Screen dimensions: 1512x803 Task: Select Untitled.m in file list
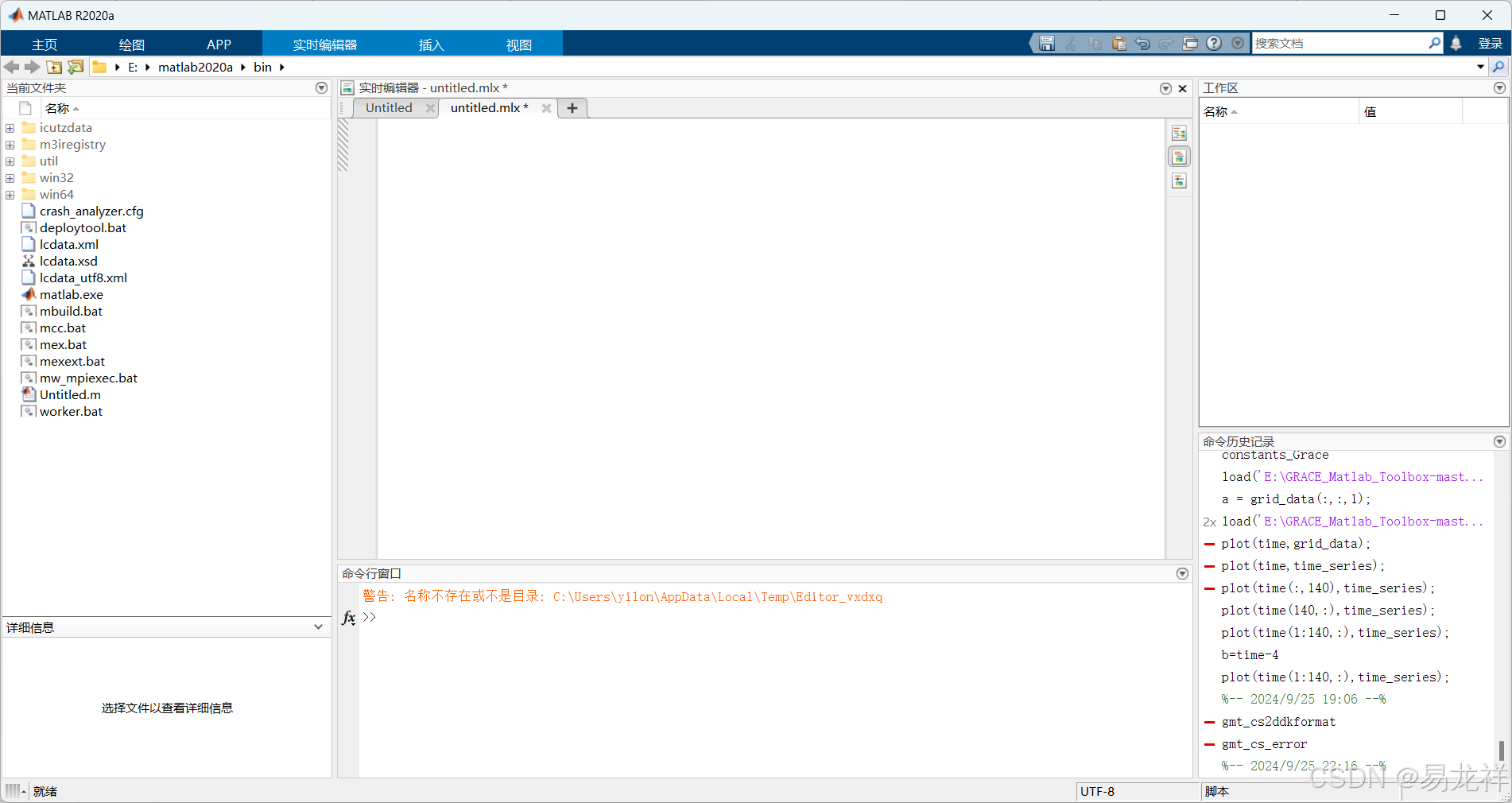click(70, 394)
